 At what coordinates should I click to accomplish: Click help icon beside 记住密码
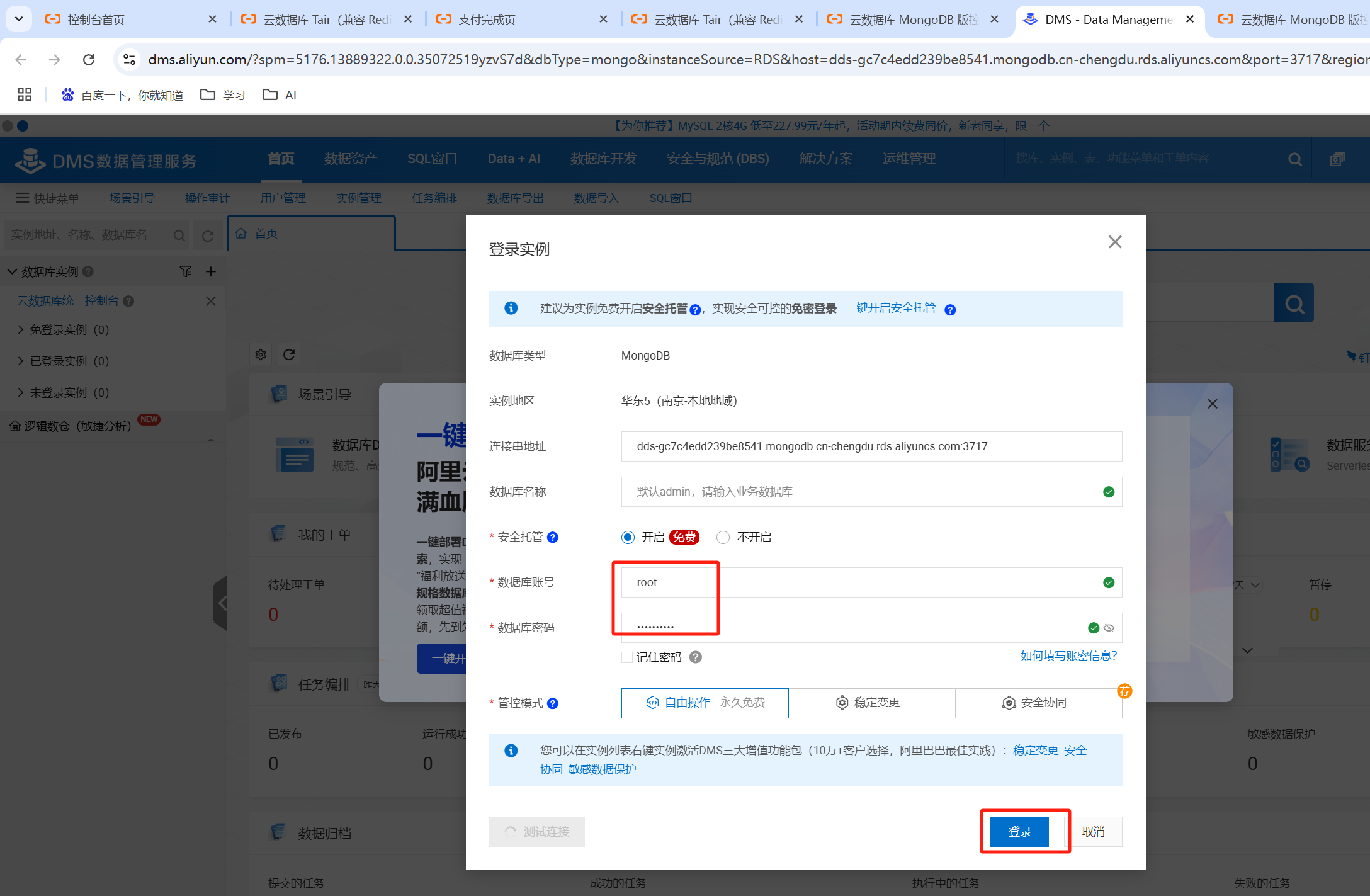pyautogui.click(x=695, y=657)
